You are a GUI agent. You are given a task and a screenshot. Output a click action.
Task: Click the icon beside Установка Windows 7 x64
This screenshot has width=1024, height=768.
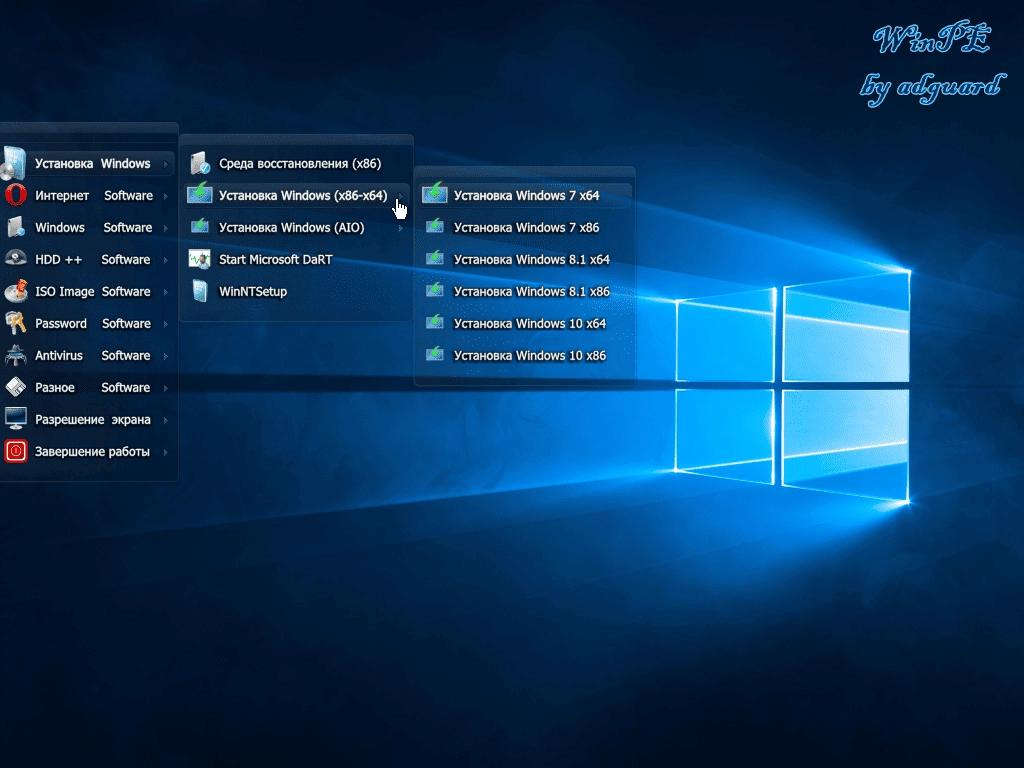click(435, 193)
